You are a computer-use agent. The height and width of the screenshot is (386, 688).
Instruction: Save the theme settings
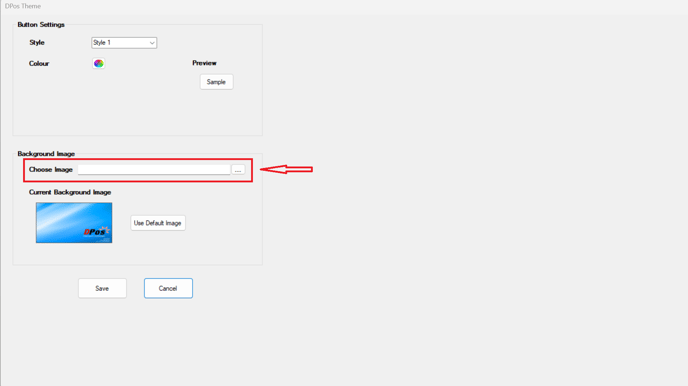(x=102, y=288)
